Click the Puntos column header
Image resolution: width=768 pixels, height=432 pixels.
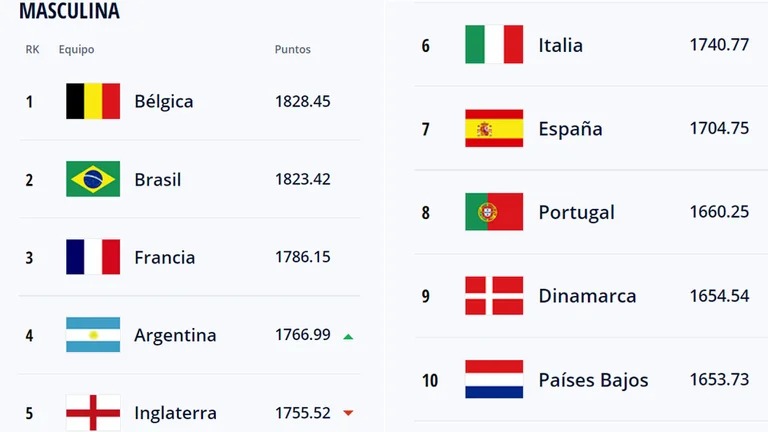(292, 49)
